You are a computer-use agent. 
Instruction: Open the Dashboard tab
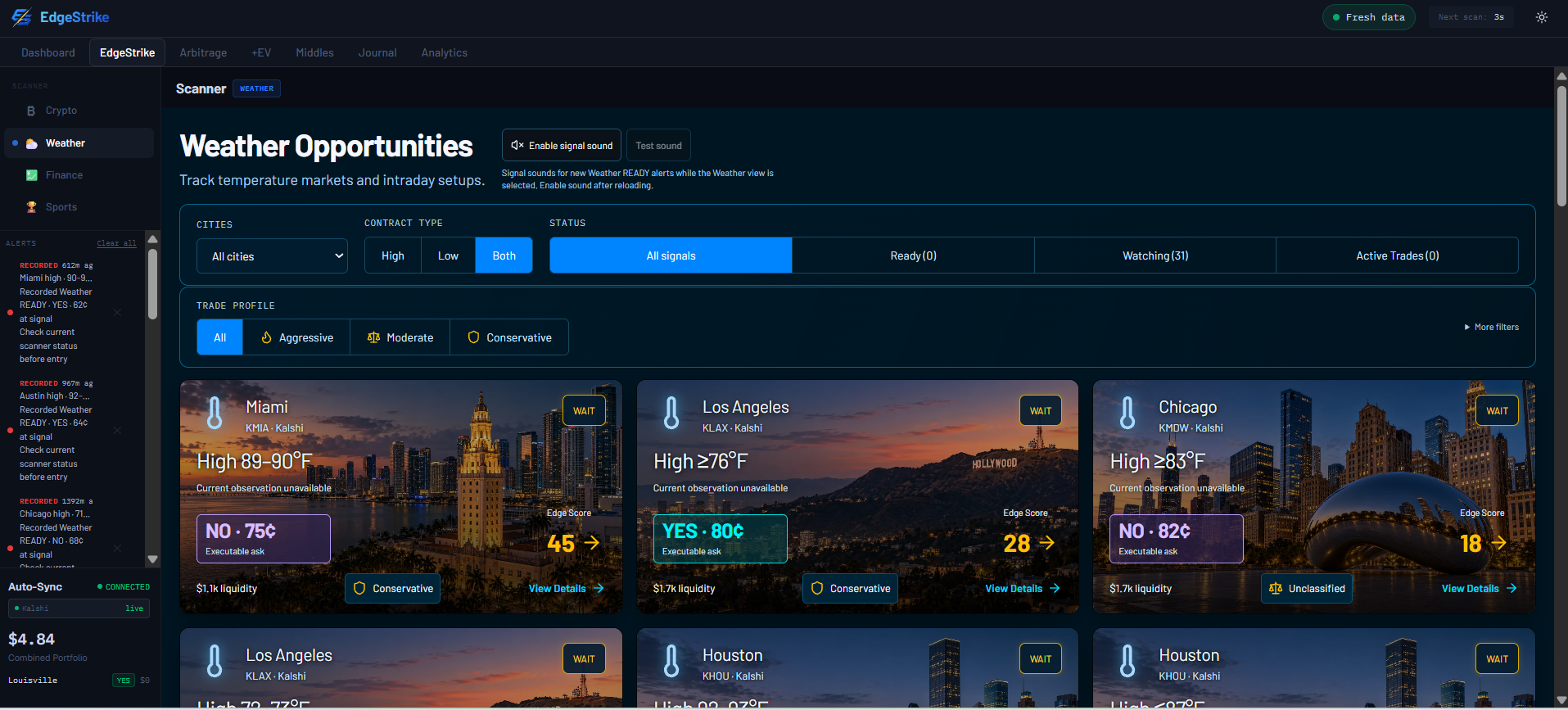coord(48,52)
